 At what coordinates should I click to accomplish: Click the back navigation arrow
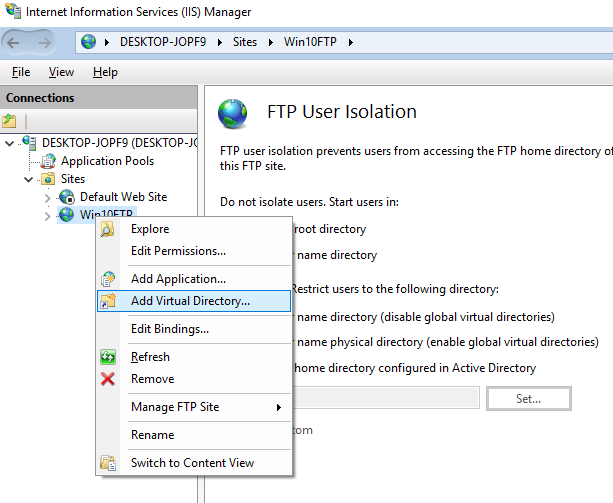point(18,42)
